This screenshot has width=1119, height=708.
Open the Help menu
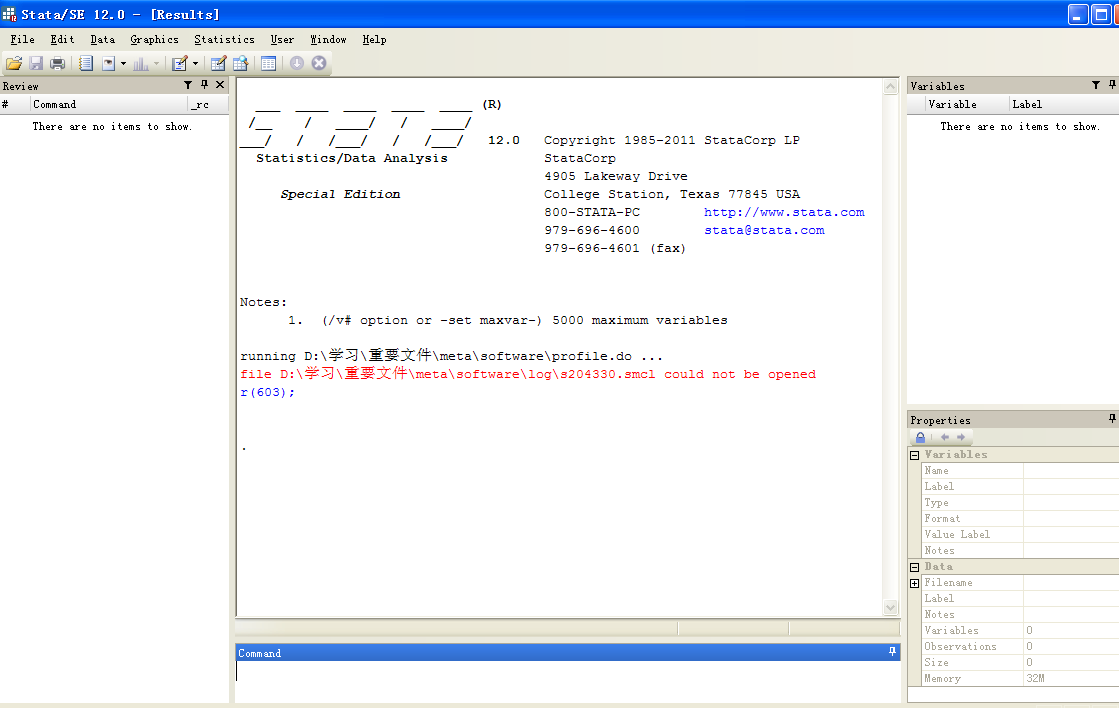click(374, 39)
